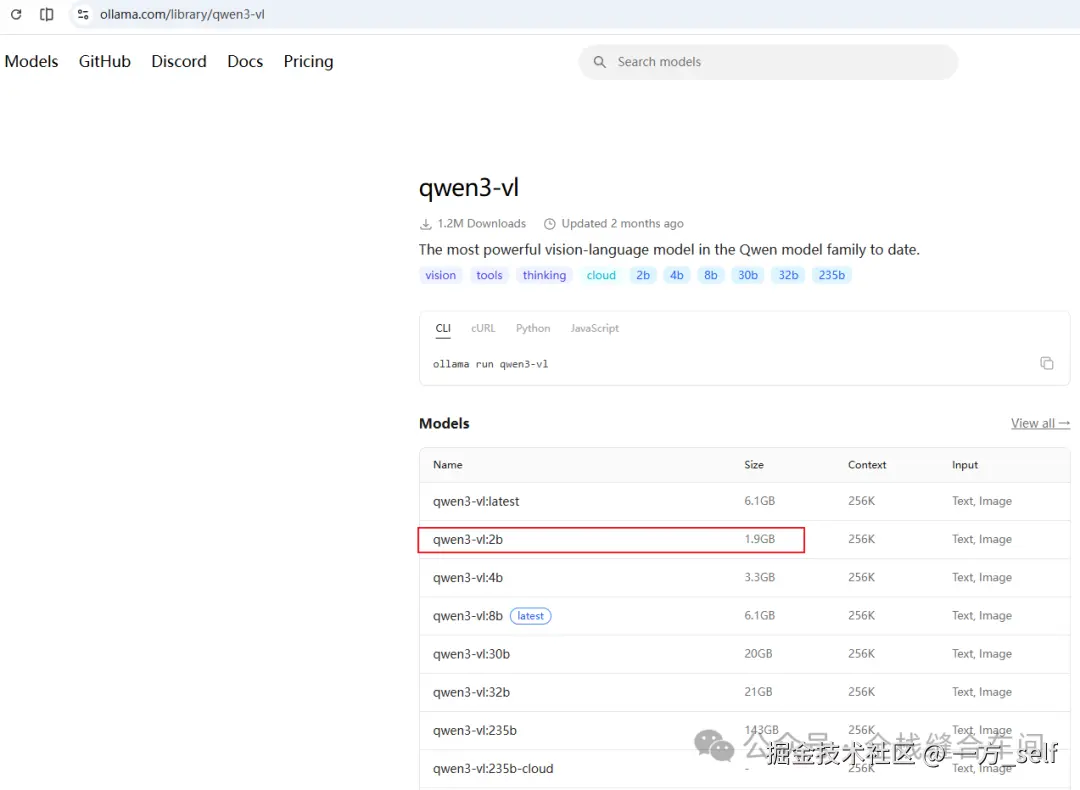Choose the 2b size tag
This screenshot has width=1080, height=790.
643,275
